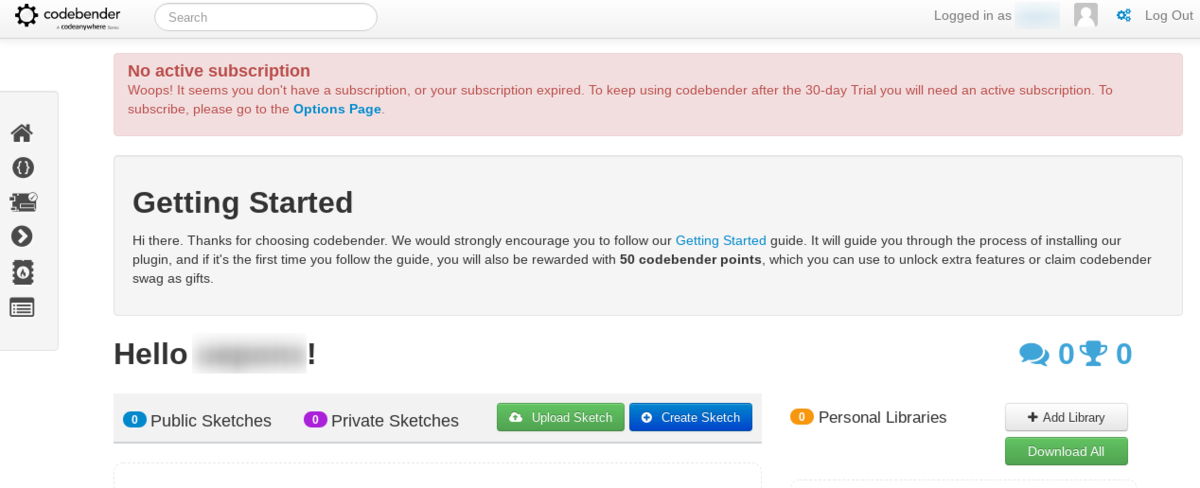The image size is (1200, 488).
Task: Click the blue speech bubbles icon
Action: 1034,354
